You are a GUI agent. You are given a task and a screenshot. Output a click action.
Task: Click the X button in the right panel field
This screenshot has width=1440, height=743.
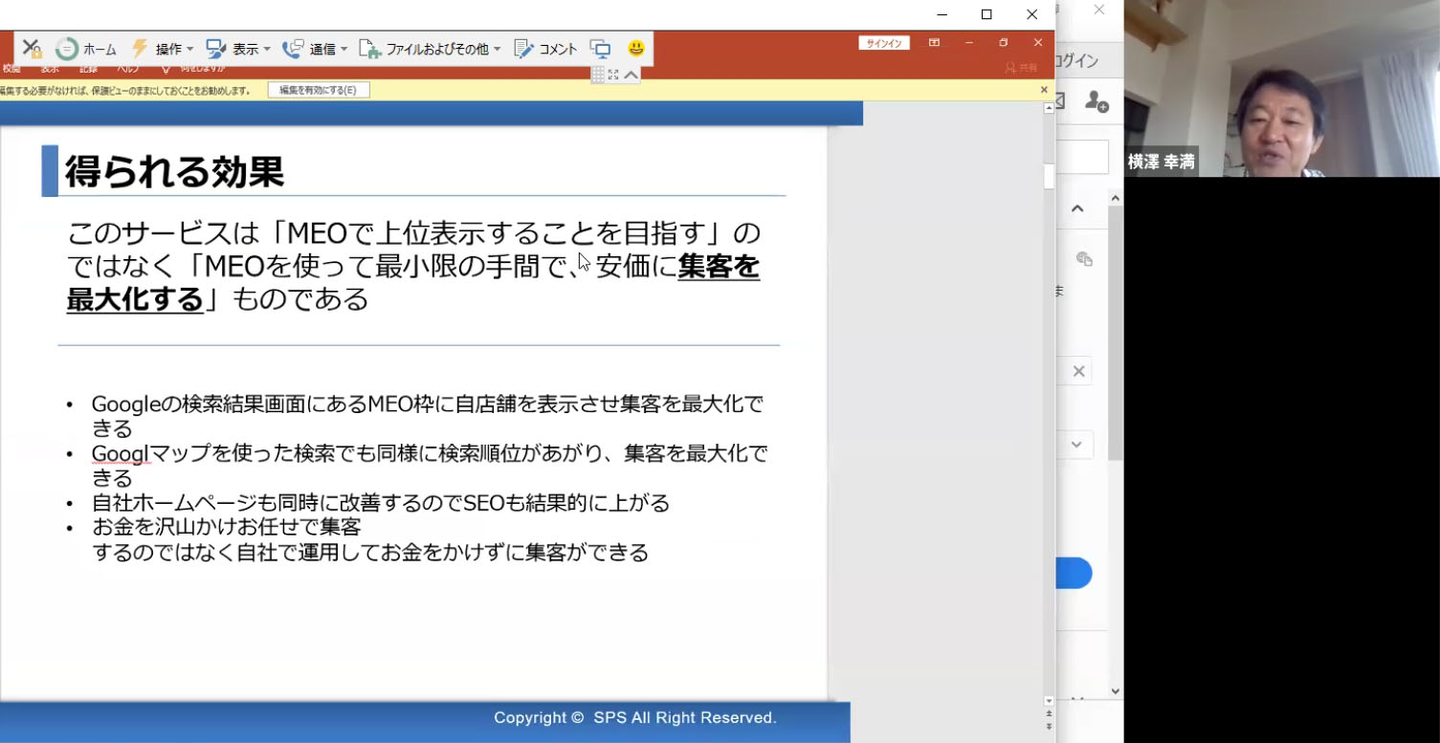tap(1078, 371)
